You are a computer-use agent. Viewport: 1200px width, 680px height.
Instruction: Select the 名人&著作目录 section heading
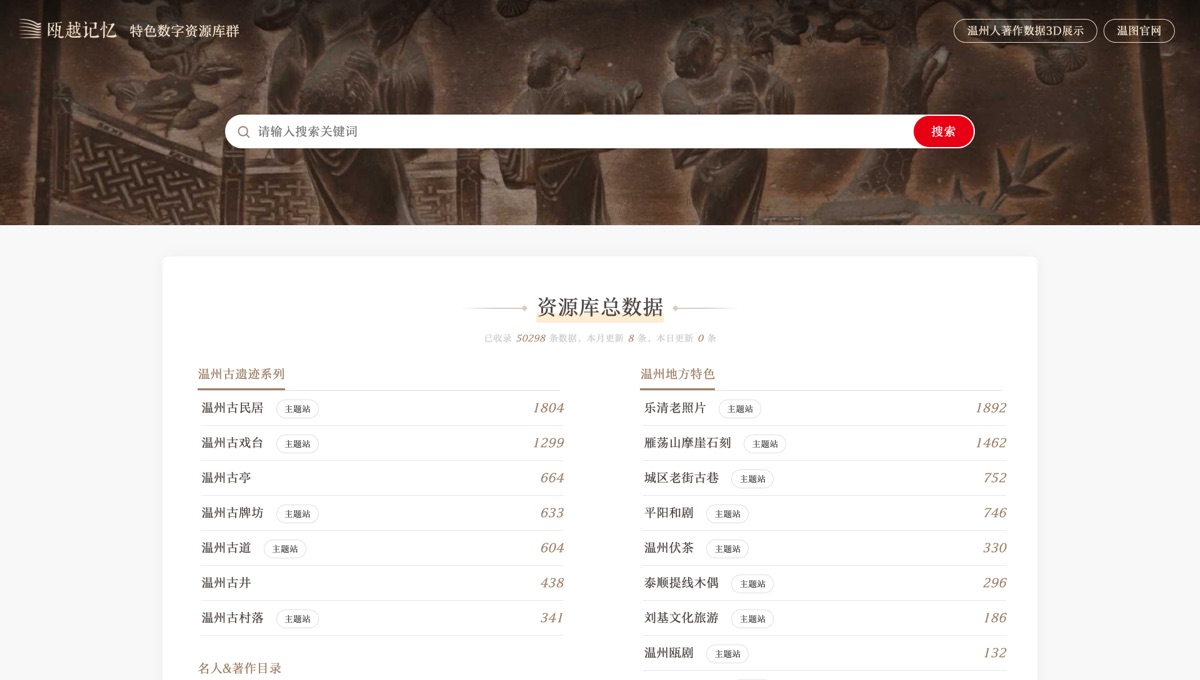[240, 668]
